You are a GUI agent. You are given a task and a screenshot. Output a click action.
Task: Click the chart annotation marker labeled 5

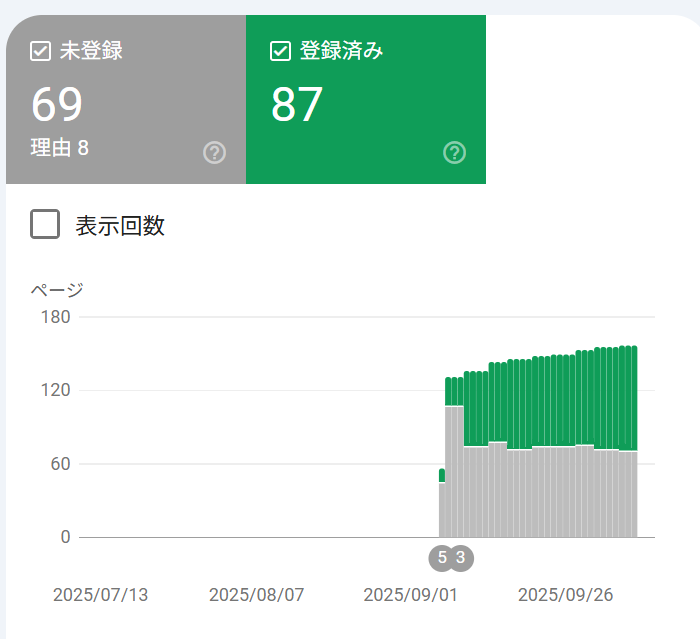(x=442, y=558)
